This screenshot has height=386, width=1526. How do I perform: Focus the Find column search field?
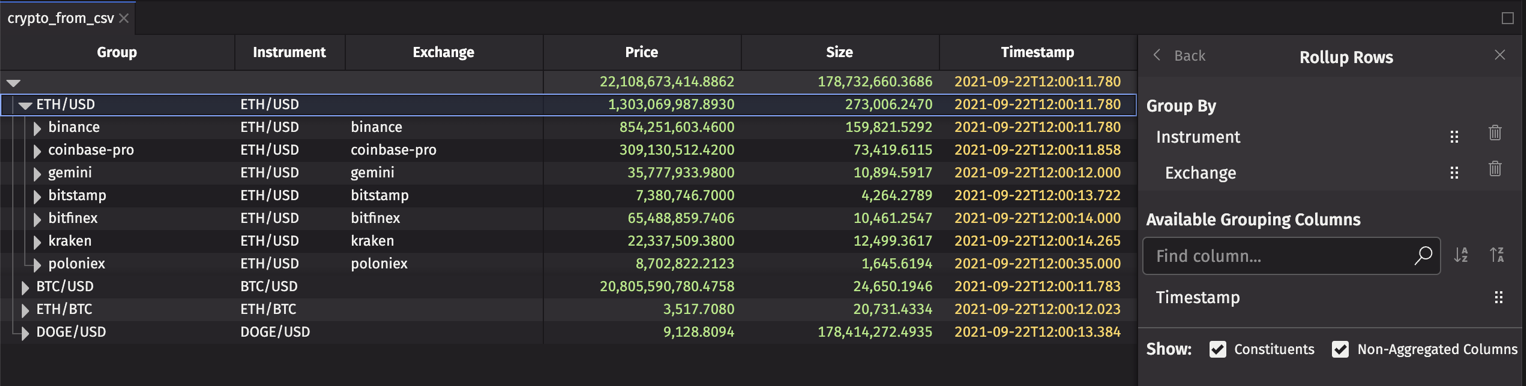[1279, 256]
